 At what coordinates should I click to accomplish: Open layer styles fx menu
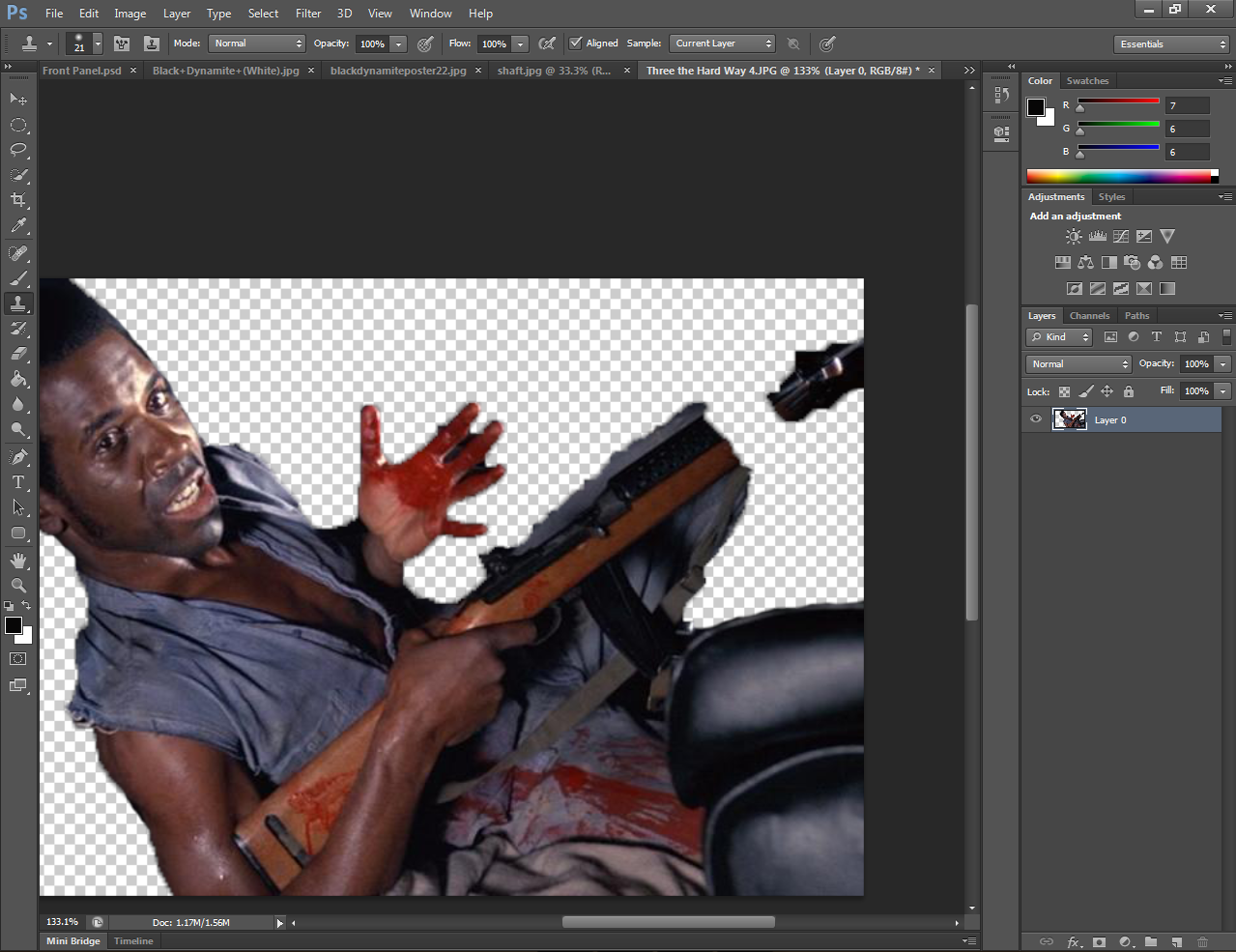1073,941
